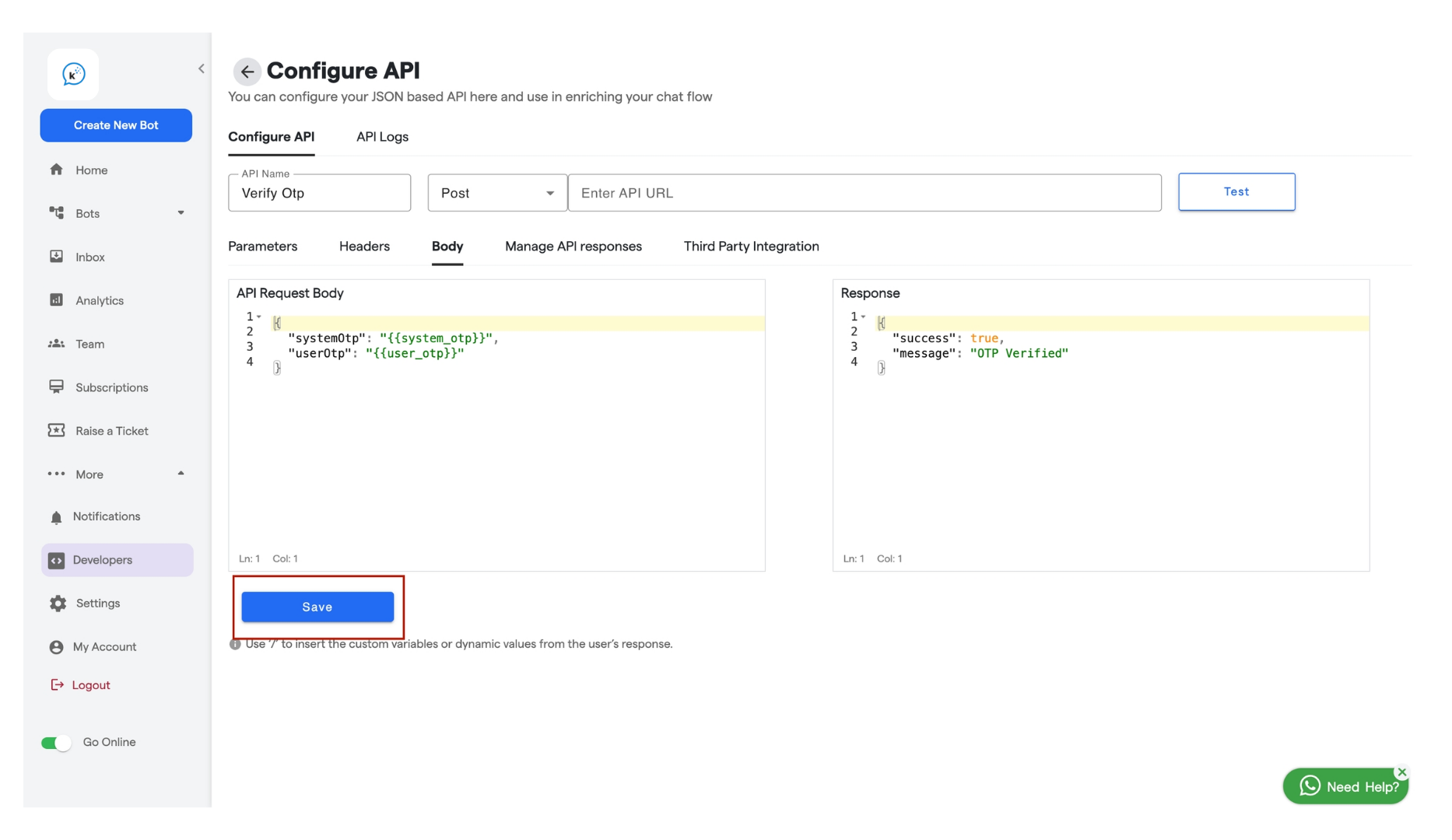Go to Home in sidebar
This screenshot has height=840, width=1452.
tap(91, 170)
